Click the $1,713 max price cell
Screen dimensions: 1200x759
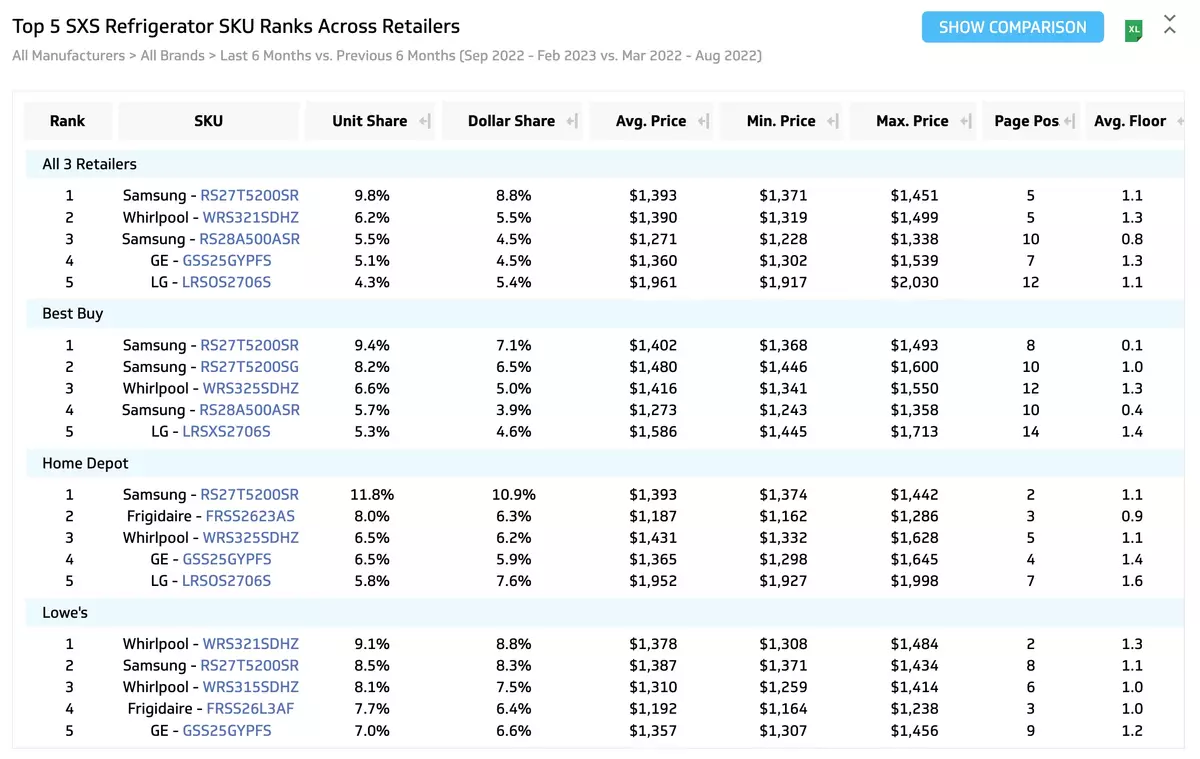pyautogui.click(x=915, y=432)
